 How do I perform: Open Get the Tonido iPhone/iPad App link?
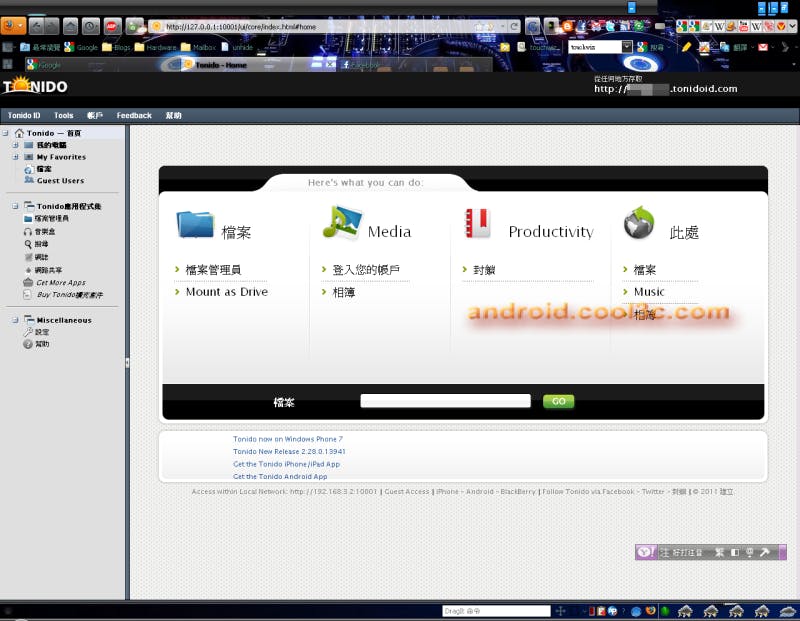click(286, 464)
